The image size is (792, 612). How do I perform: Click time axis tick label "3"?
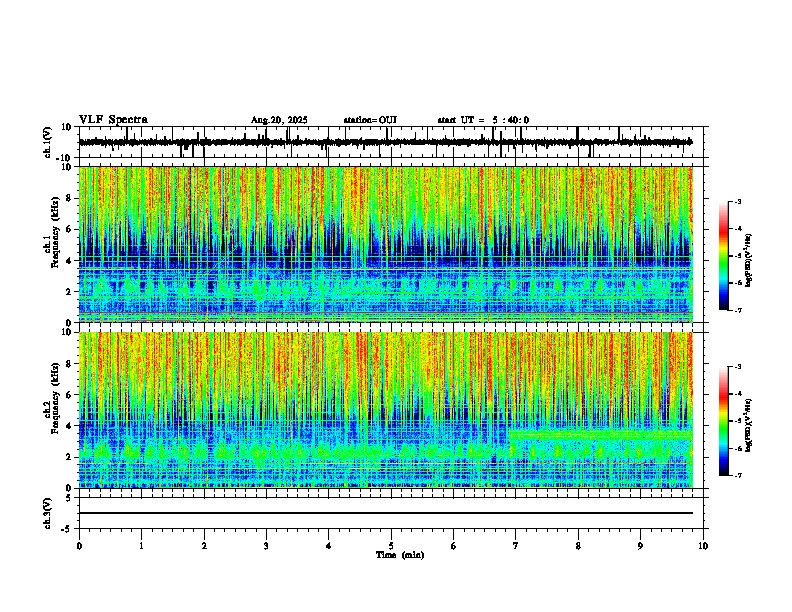[266, 546]
